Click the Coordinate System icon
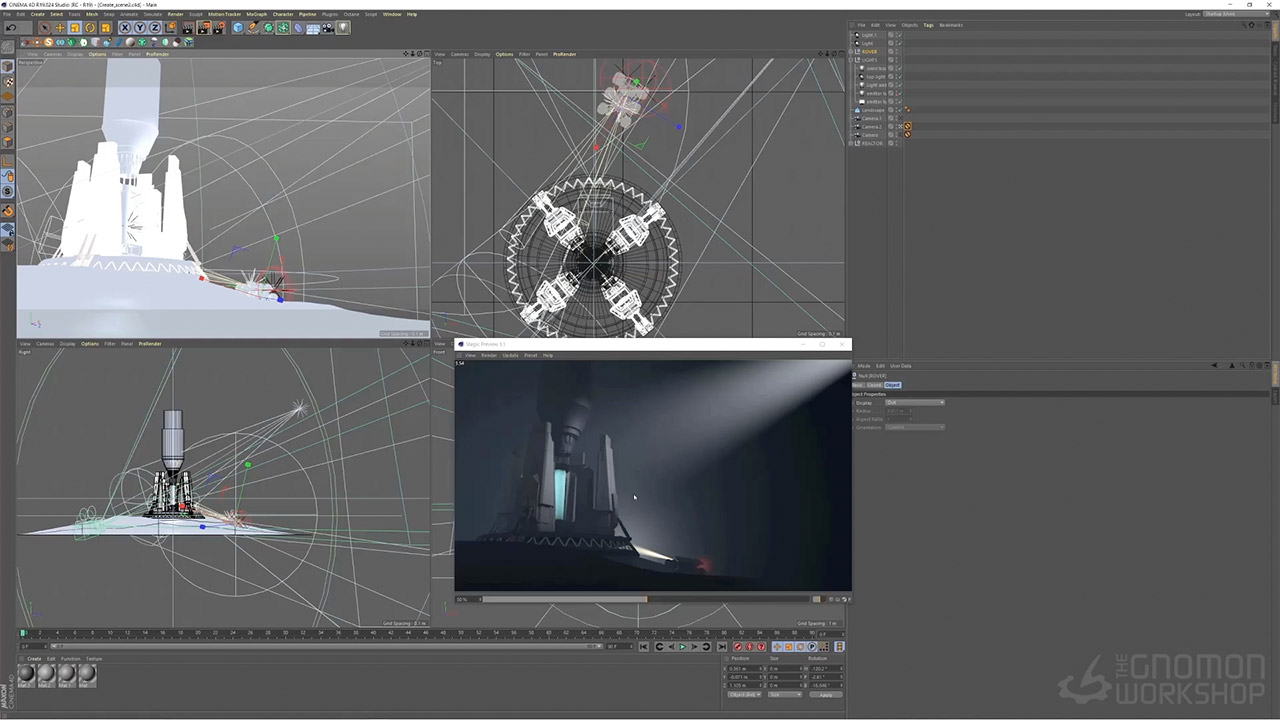Screen dimensions: 1280x720 coord(171,28)
